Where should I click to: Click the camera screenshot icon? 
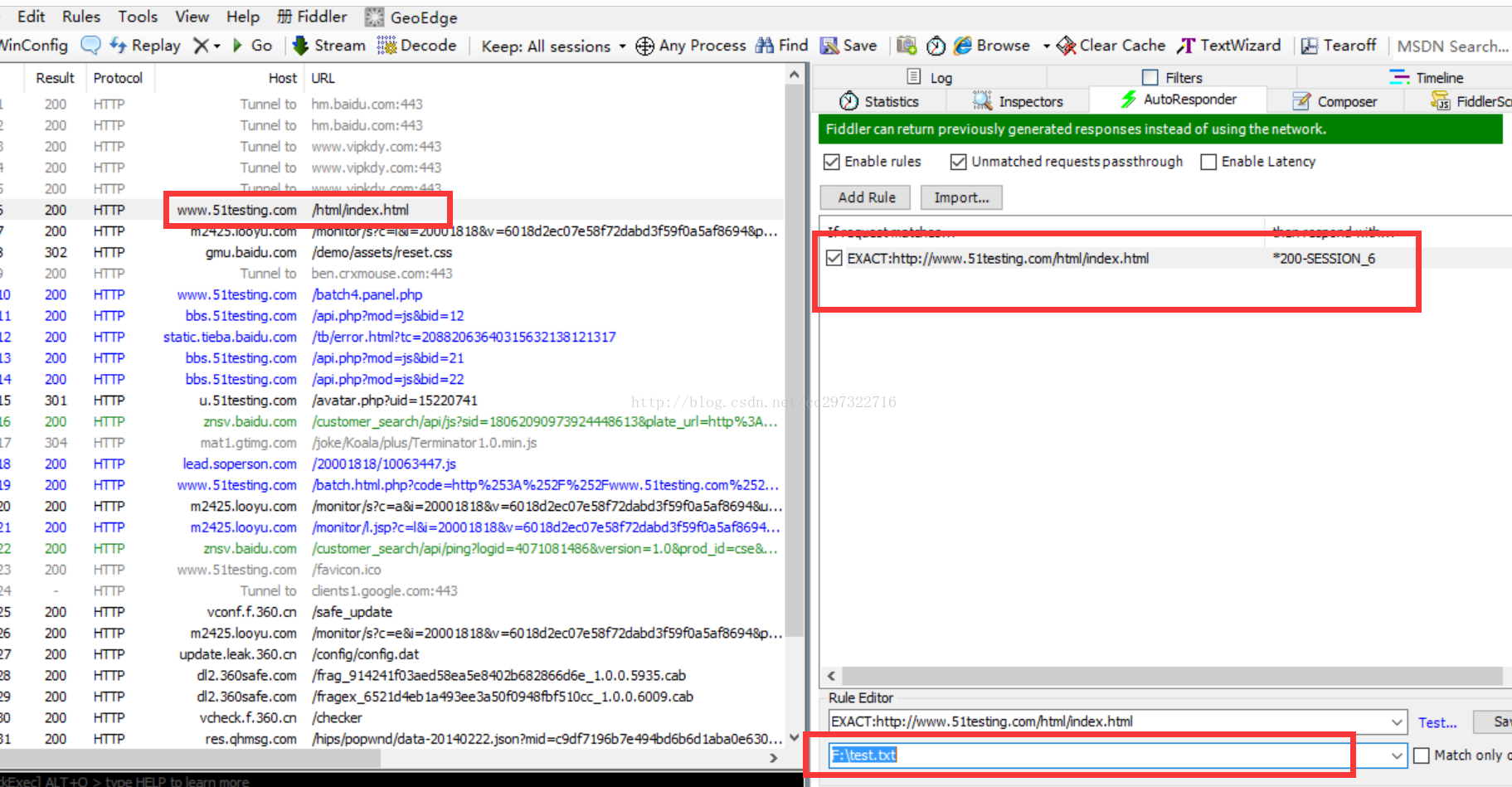pos(907,46)
